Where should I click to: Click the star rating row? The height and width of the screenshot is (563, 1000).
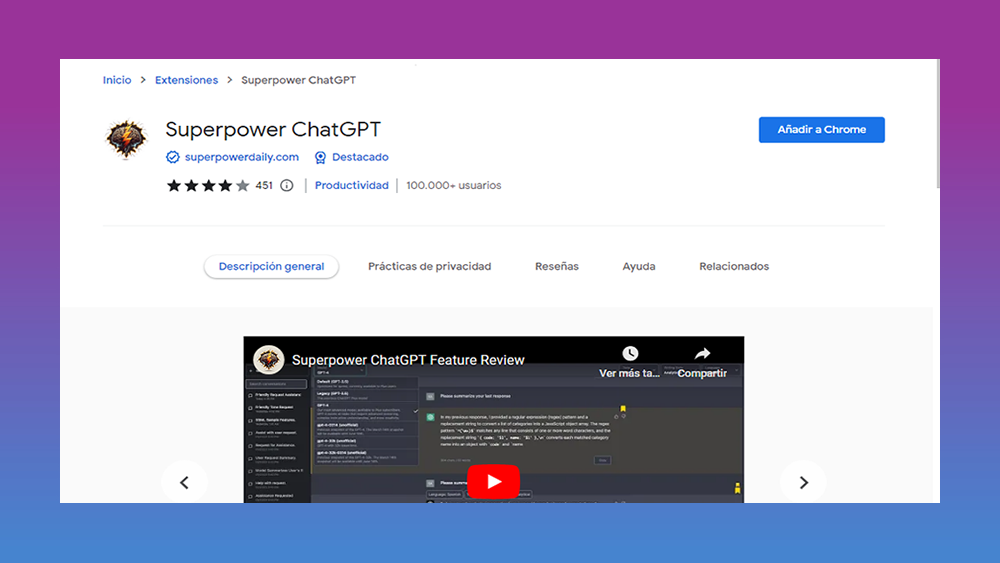pyautogui.click(x=208, y=186)
